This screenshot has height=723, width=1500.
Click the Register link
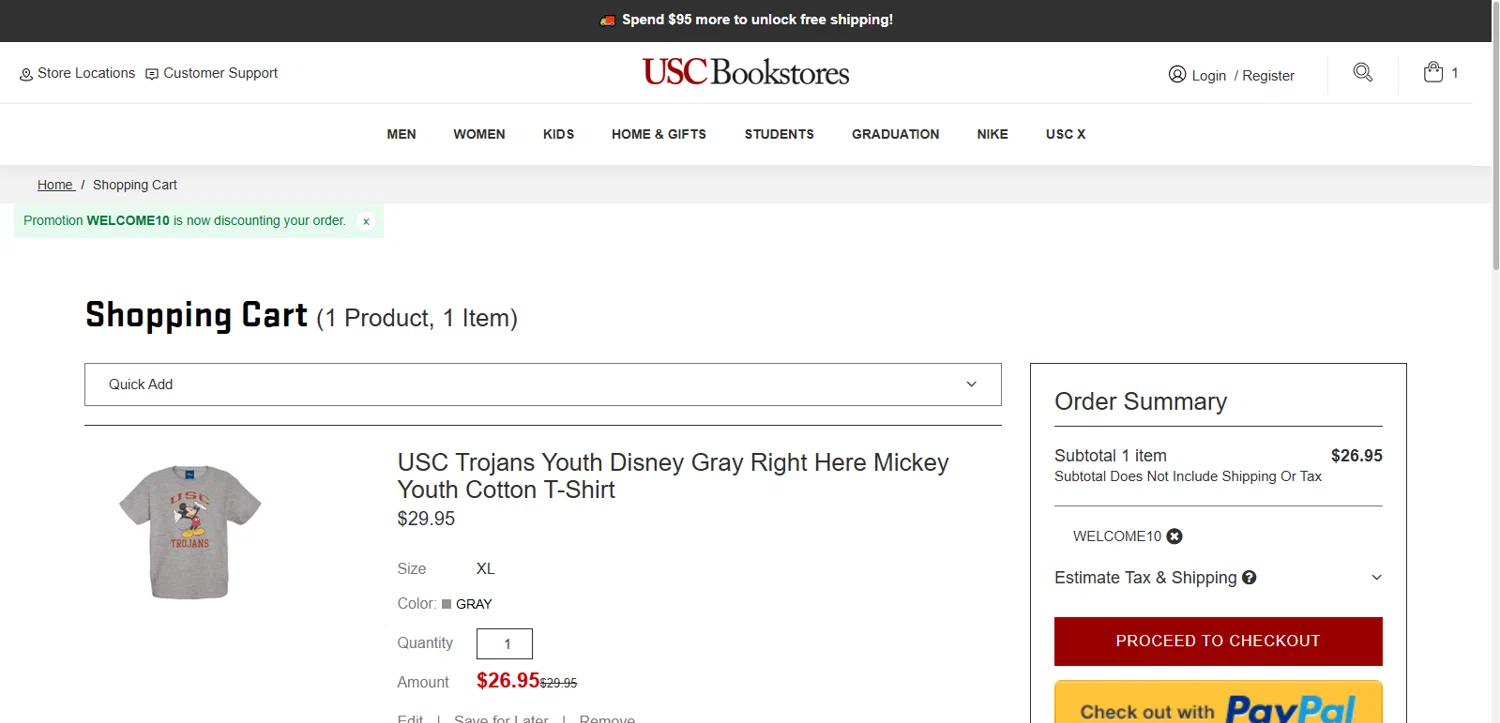point(1268,75)
